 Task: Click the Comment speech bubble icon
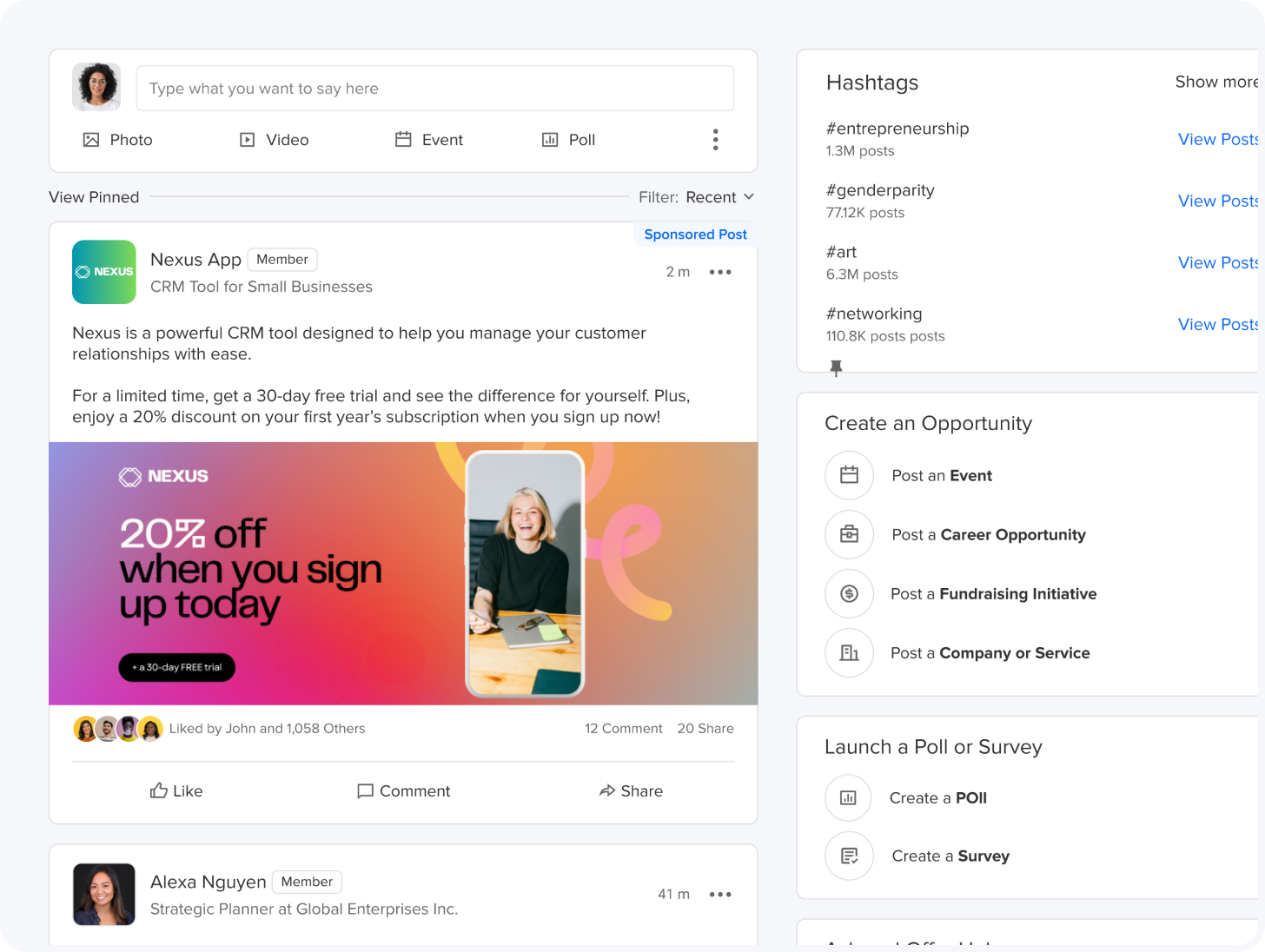(x=365, y=791)
